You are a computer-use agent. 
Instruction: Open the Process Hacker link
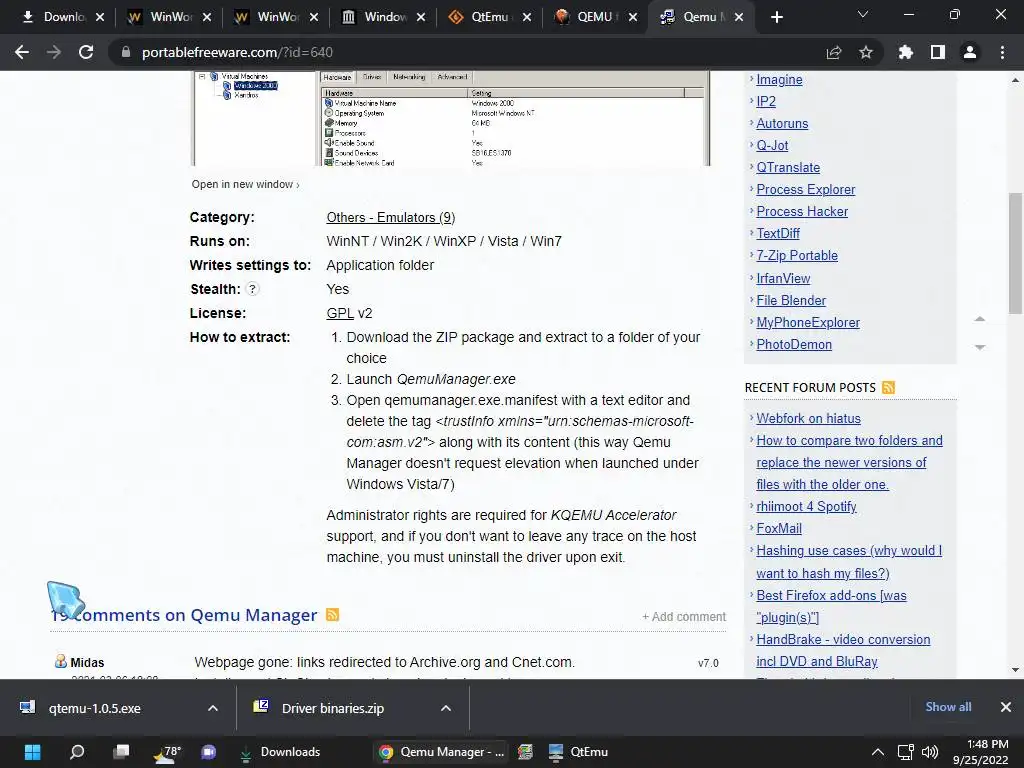point(802,212)
